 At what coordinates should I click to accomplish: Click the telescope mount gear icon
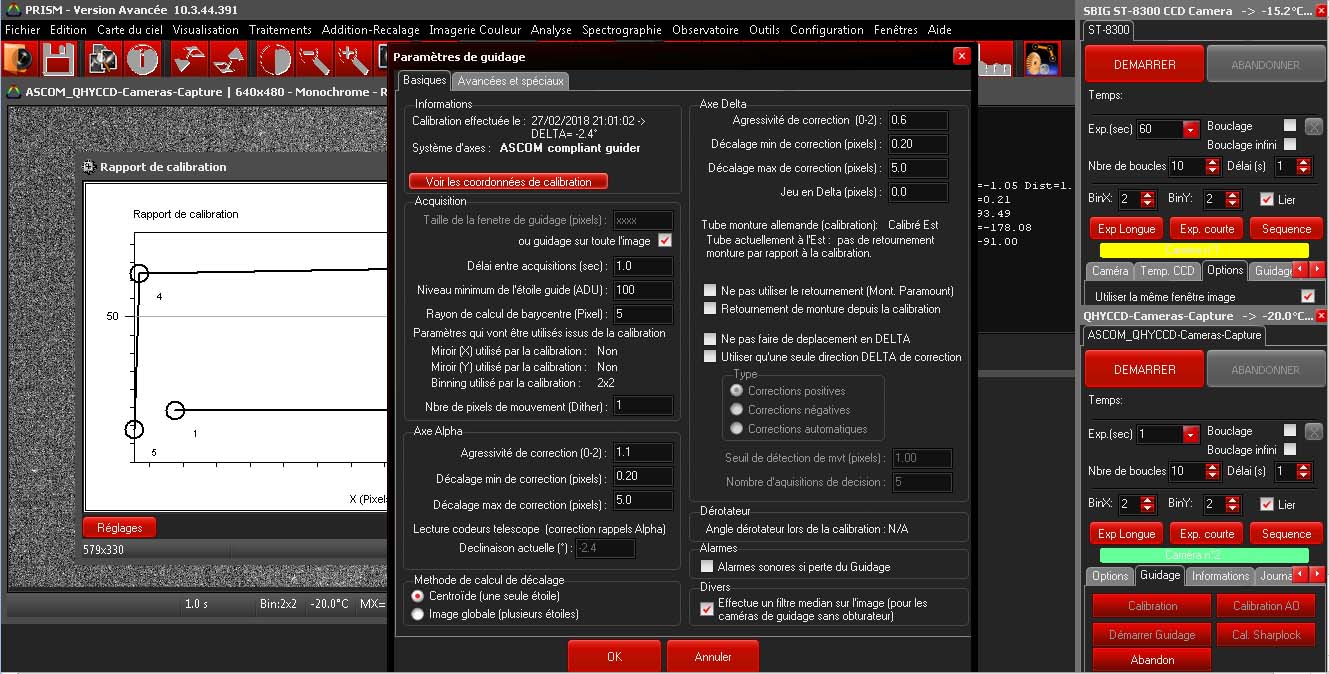(x=1042, y=59)
